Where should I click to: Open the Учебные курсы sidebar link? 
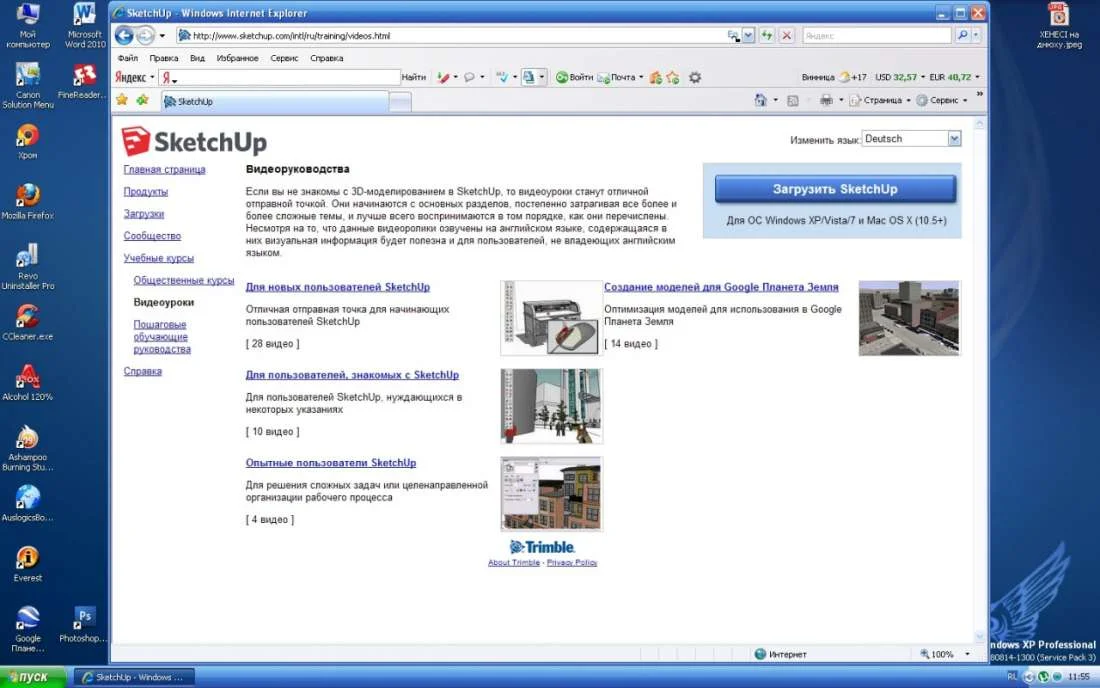click(159, 258)
